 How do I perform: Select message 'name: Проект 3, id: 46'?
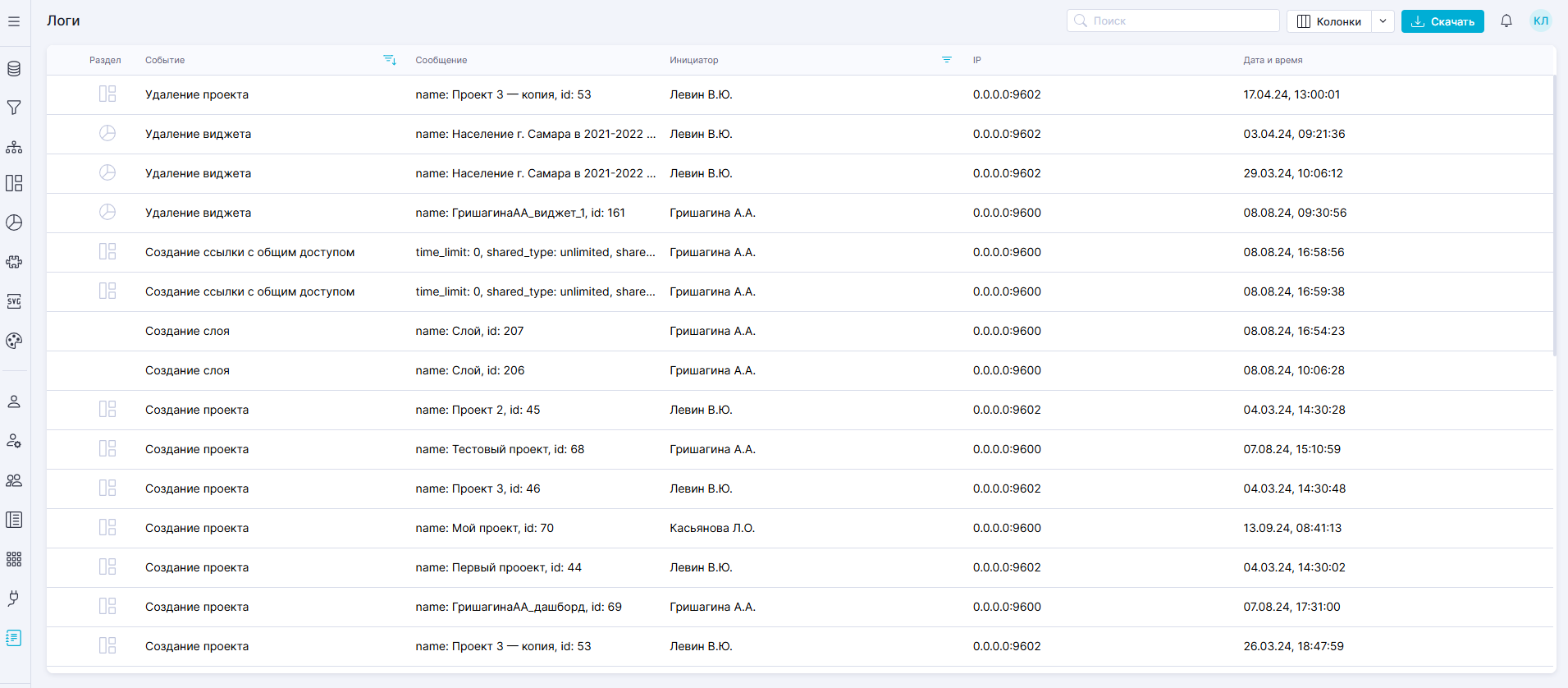(478, 488)
